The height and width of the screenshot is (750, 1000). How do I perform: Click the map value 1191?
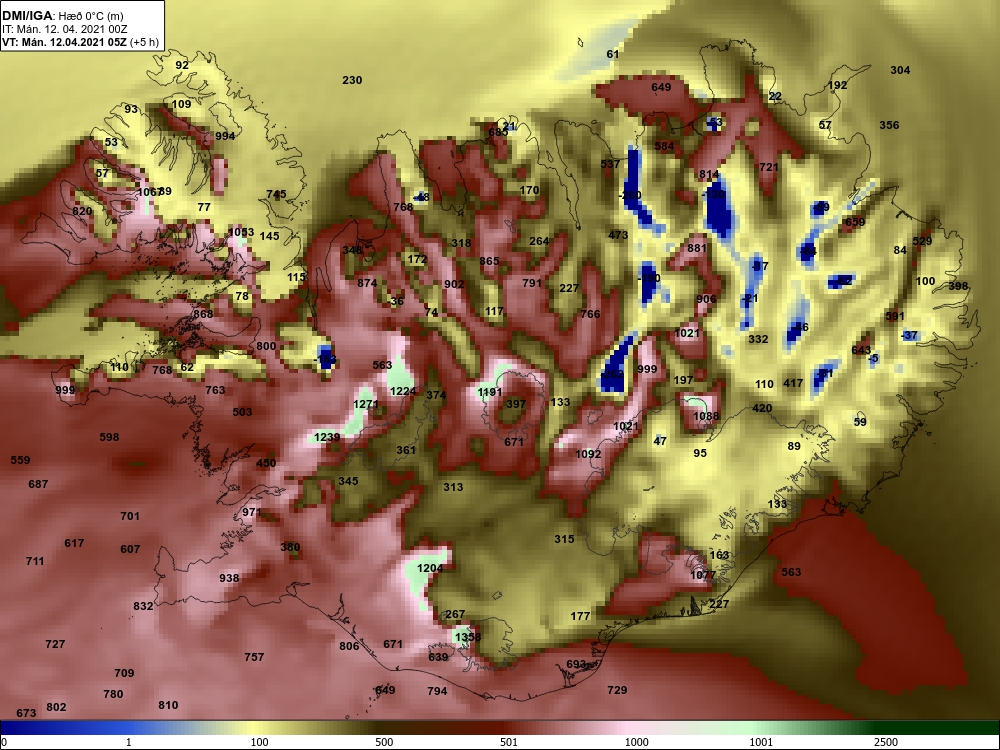click(x=490, y=392)
